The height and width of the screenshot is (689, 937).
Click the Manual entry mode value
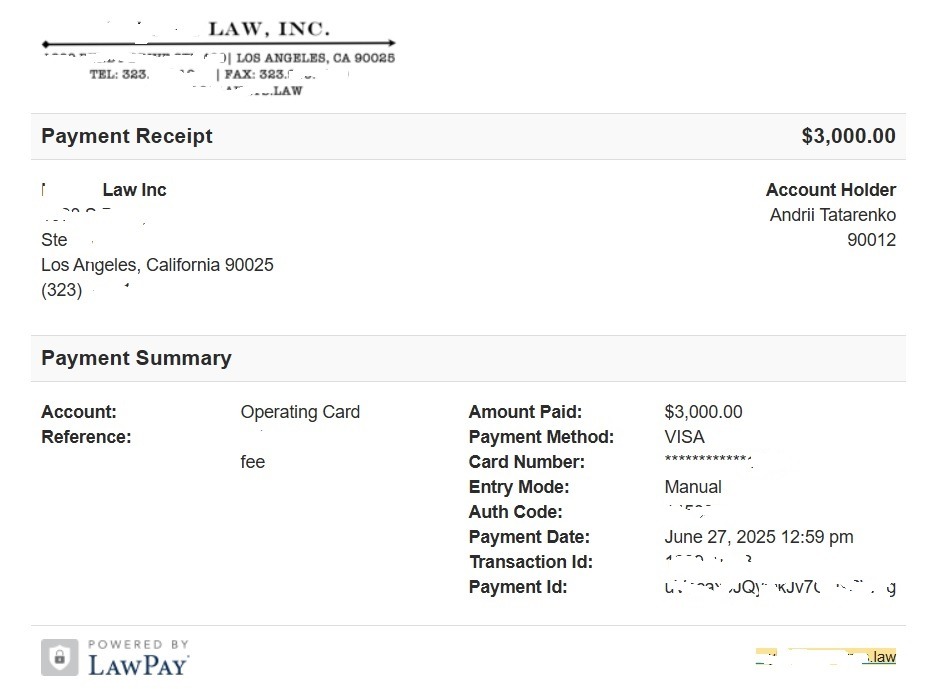click(692, 487)
